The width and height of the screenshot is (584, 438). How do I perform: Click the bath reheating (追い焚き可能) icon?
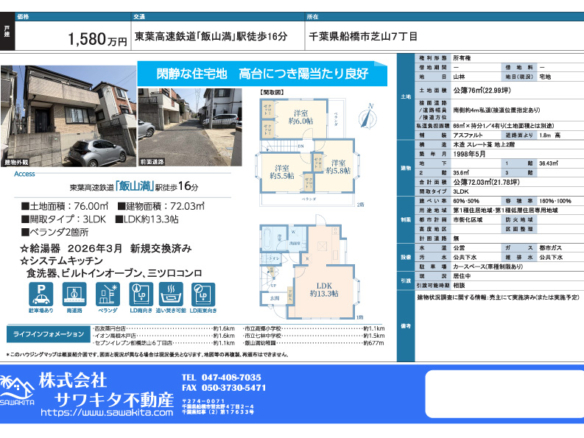(171, 297)
